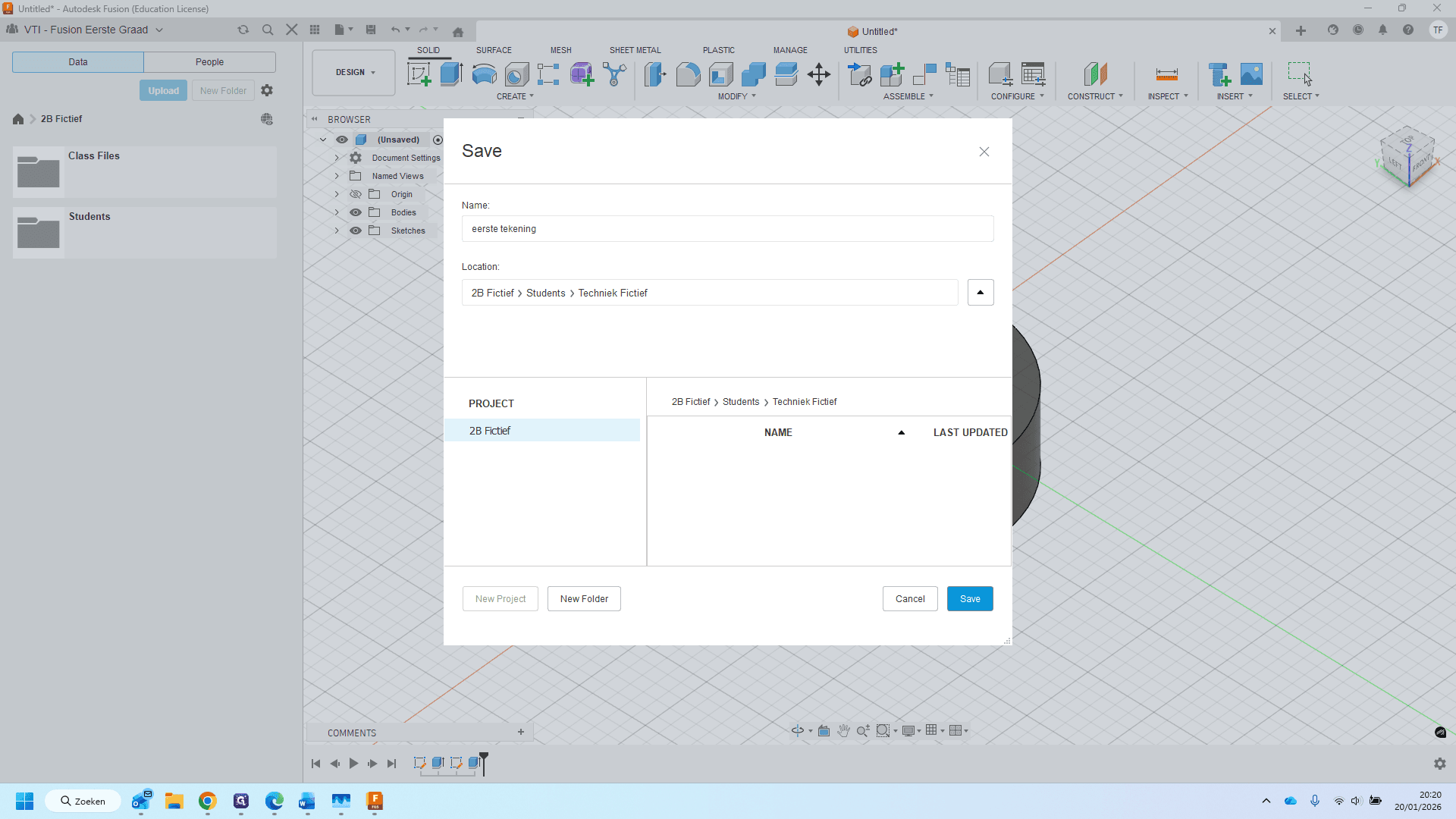Screen dimensions: 1456x819
Task: Select the Insert Canvas image icon
Action: point(1251,74)
